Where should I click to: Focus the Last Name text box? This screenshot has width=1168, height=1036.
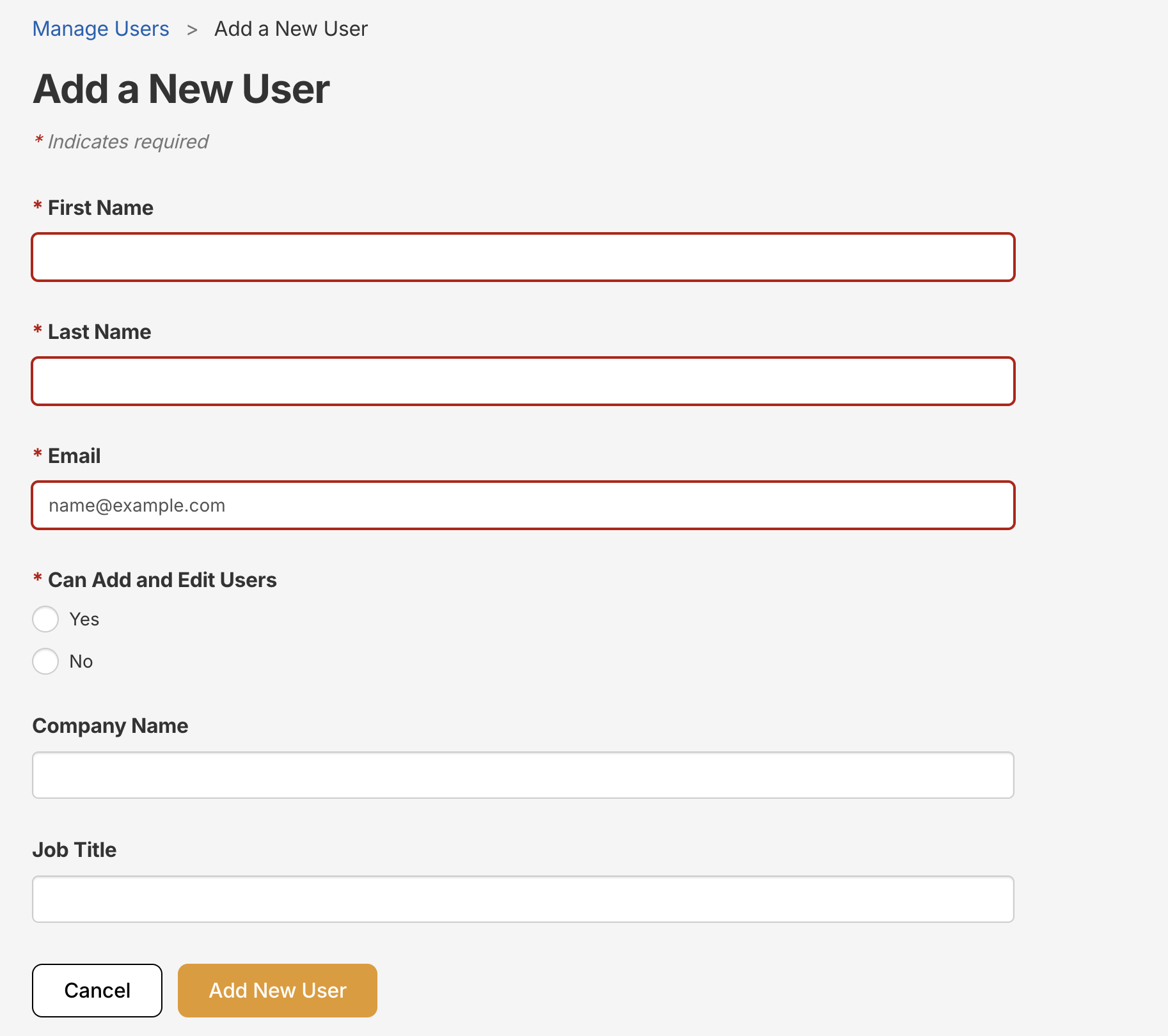tap(523, 381)
